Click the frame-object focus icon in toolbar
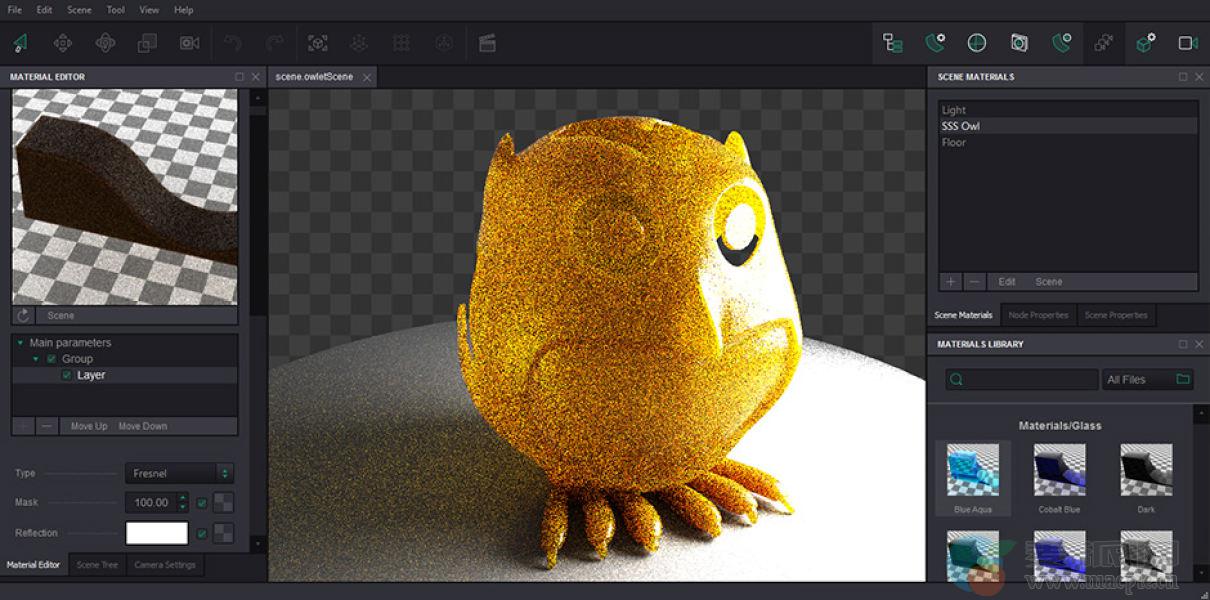 point(317,43)
